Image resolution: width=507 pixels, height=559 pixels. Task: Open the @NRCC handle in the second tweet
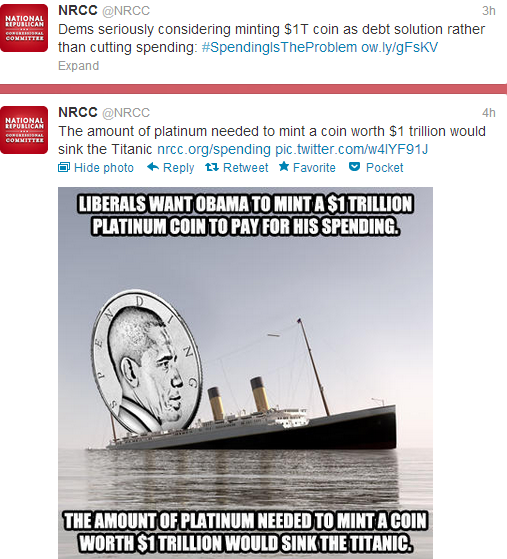click(x=126, y=113)
